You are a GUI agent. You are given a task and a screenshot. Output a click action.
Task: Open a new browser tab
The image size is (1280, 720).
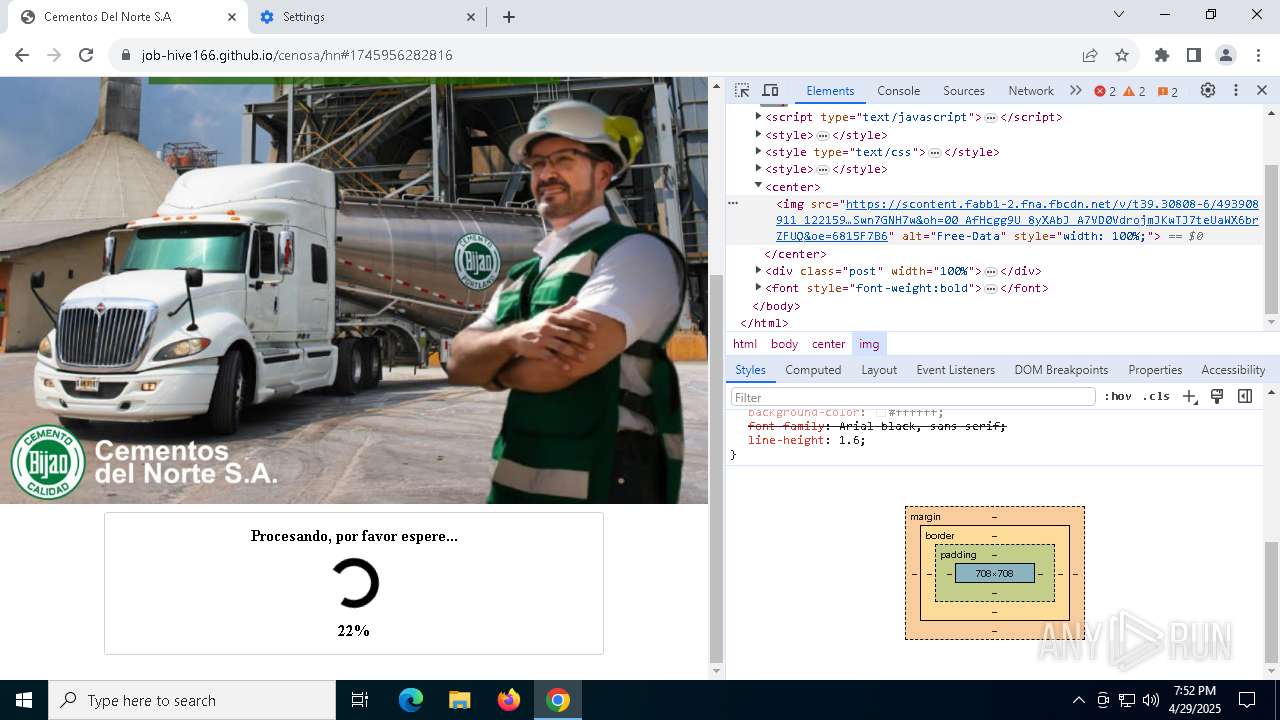tap(509, 17)
